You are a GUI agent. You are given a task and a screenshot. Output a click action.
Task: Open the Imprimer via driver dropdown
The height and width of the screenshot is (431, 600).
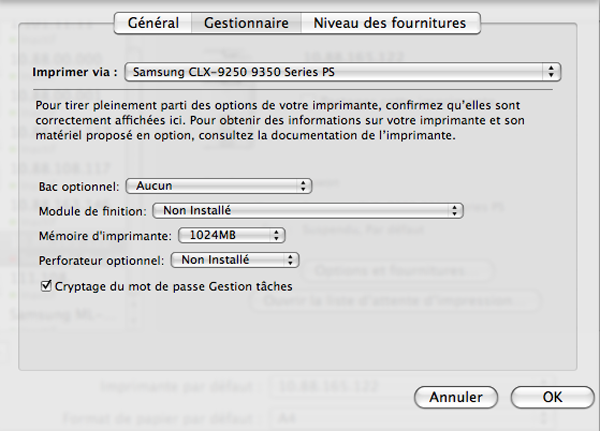[342, 72]
